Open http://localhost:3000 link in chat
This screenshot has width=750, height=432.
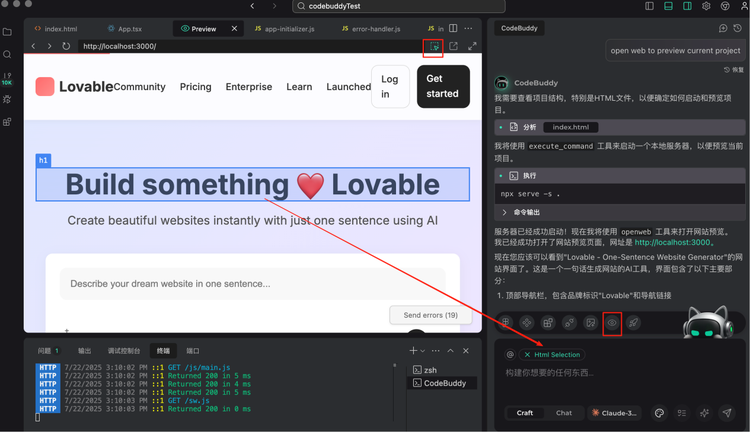click(674, 243)
